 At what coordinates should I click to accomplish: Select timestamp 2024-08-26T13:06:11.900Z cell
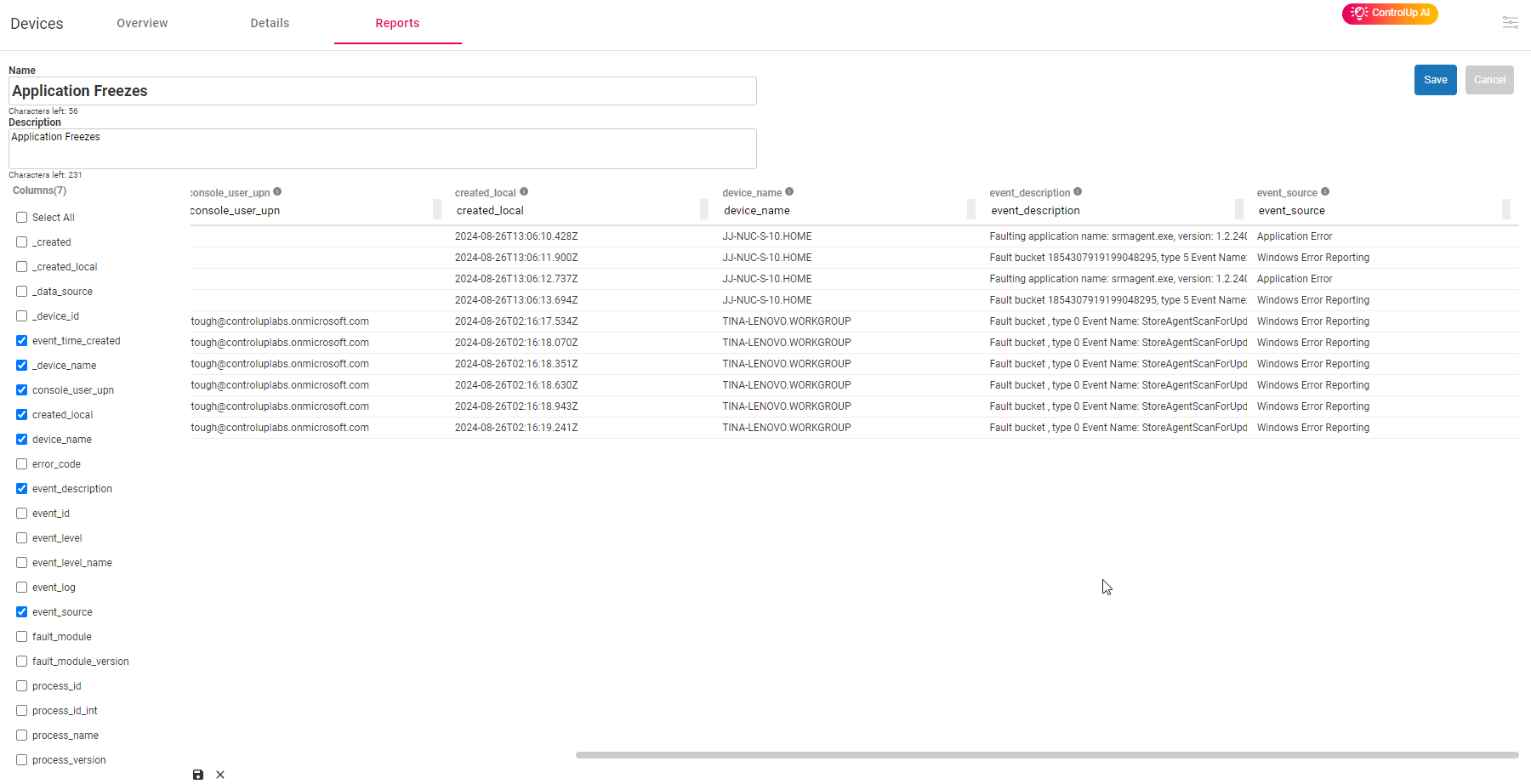516,258
